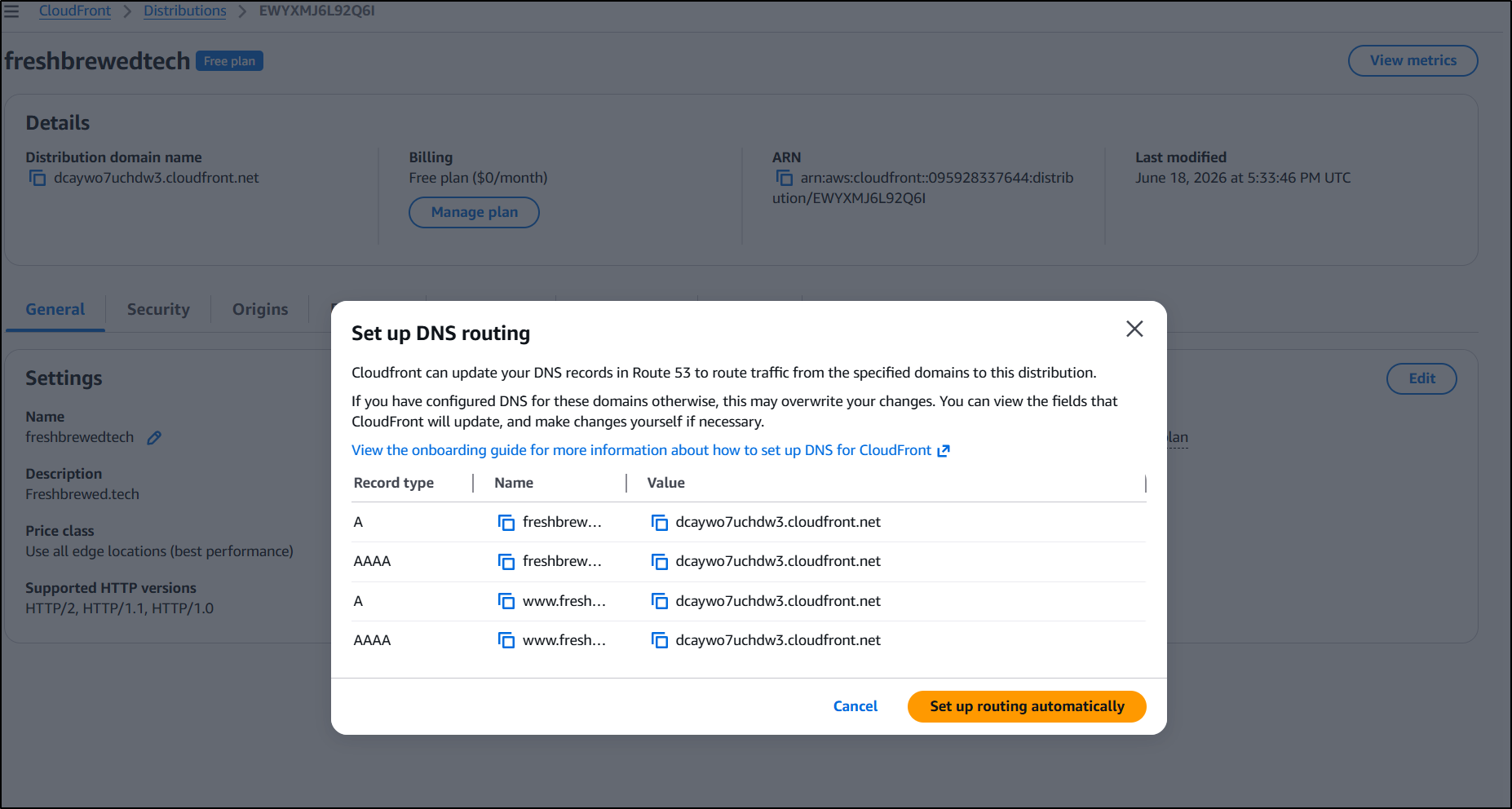Switch to the Security tab
Image resolution: width=1512 pixels, height=809 pixels.
[x=158, y=310]
